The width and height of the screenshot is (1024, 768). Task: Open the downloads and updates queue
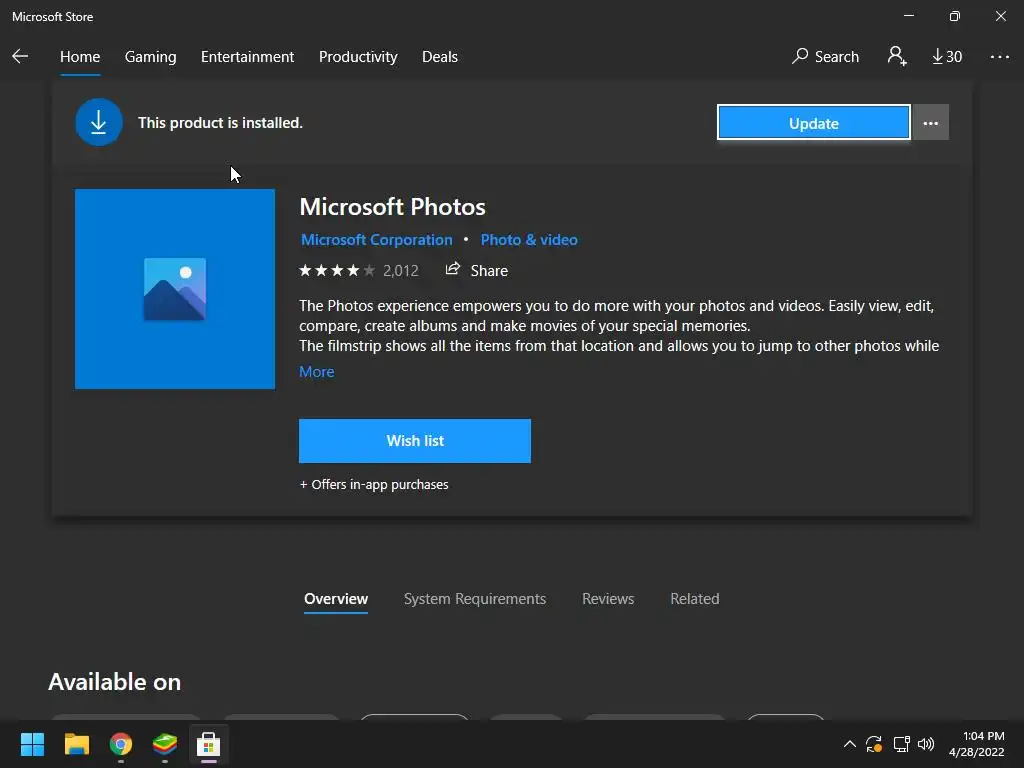[947, 57]
